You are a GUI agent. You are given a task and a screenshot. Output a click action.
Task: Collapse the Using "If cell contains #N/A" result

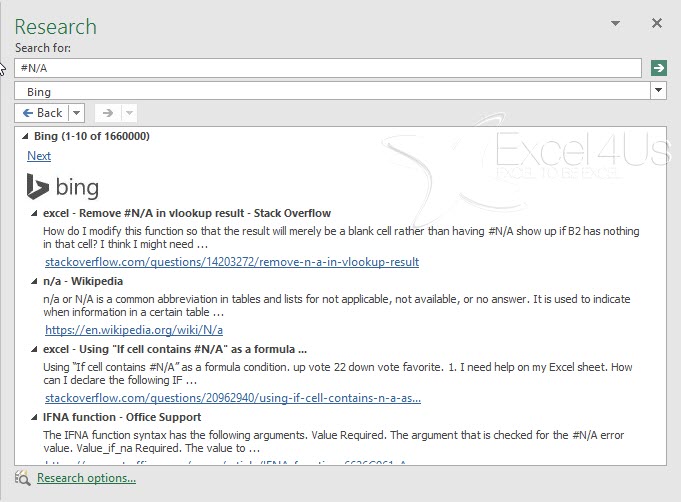coord(34,350)
